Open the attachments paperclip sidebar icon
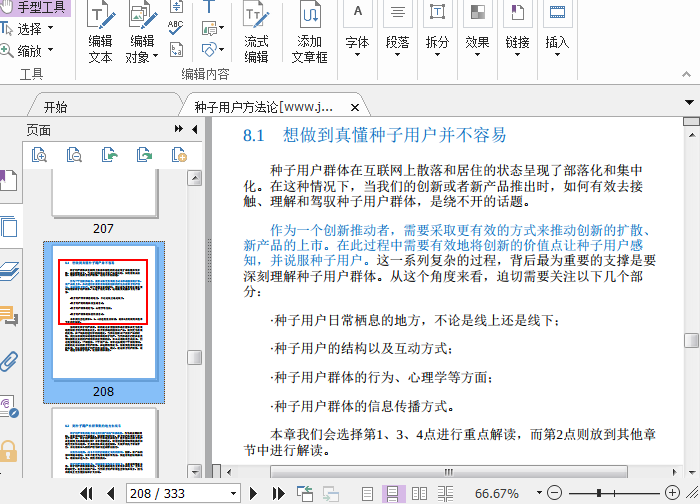The width and height of the screenshot is (700, 504). point(9,361)
